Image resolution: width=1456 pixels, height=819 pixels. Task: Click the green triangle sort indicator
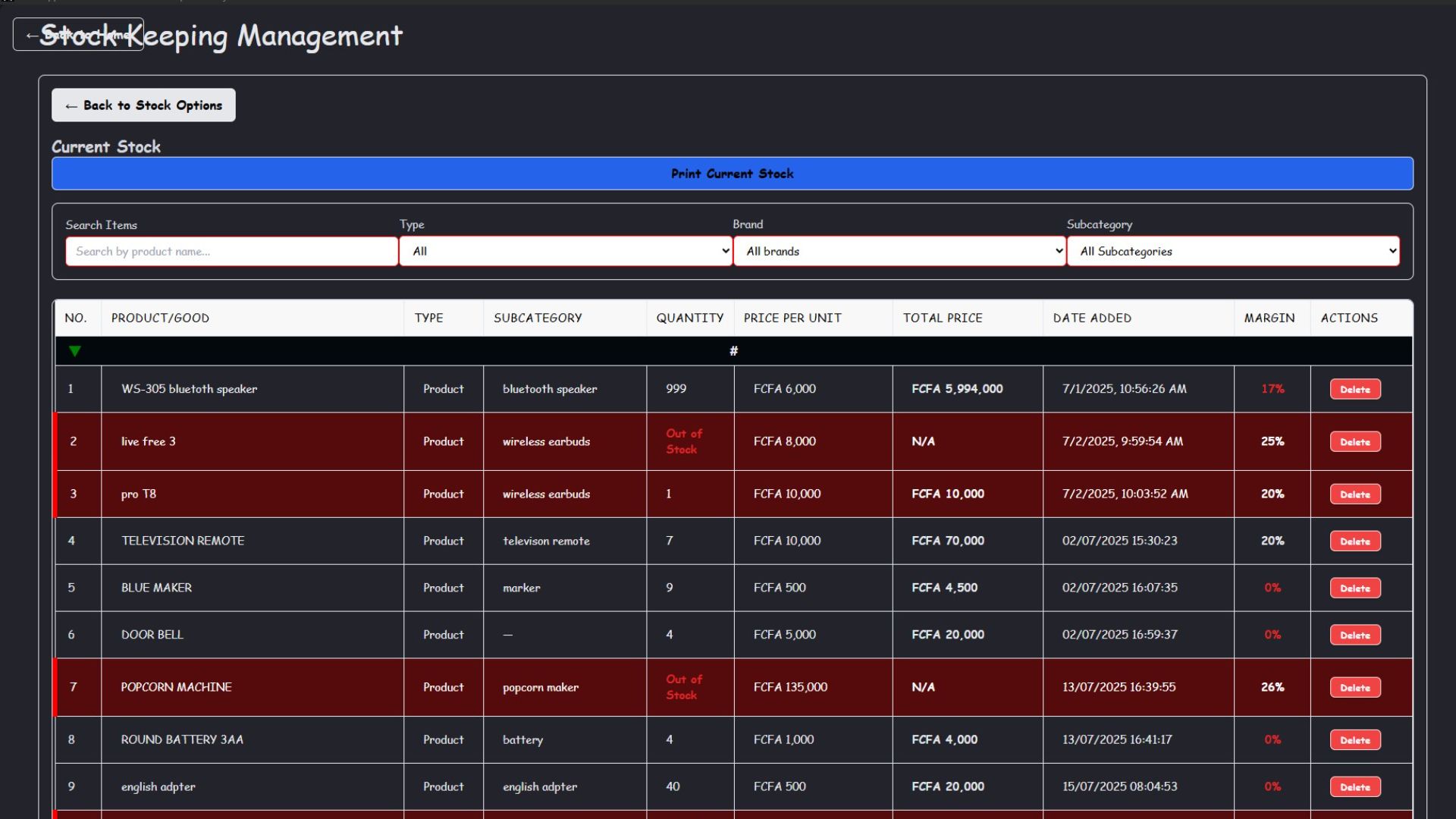pyautogui.click(x=74, y=351)
